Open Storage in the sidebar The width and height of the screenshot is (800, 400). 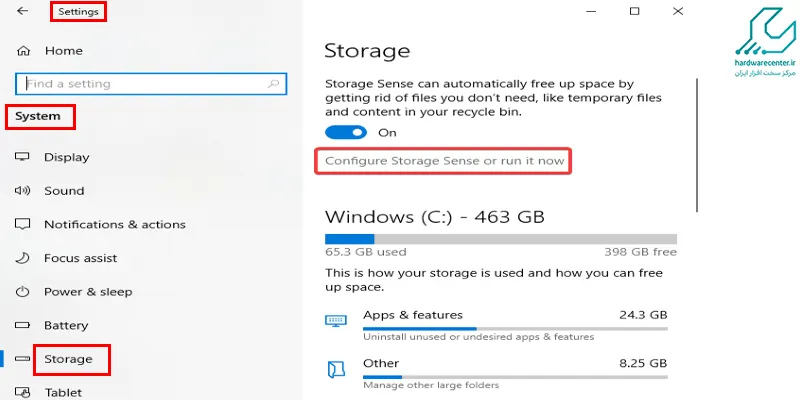pos(68,359)
